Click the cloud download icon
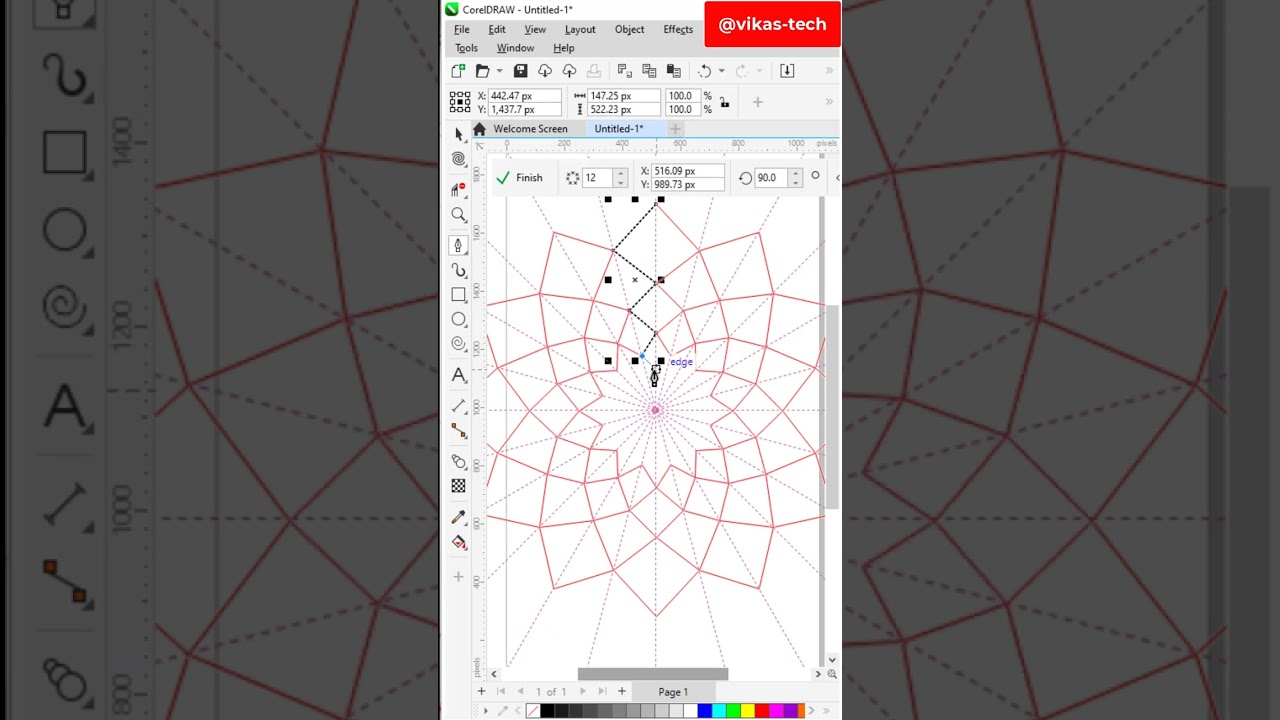 click(545, 71)
